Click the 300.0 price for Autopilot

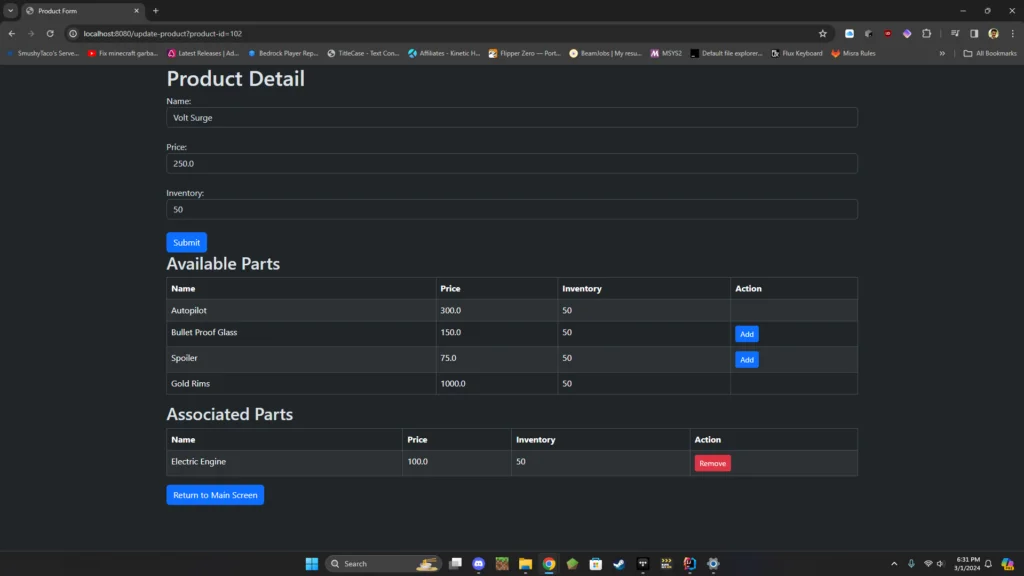(x=450, y=310)
